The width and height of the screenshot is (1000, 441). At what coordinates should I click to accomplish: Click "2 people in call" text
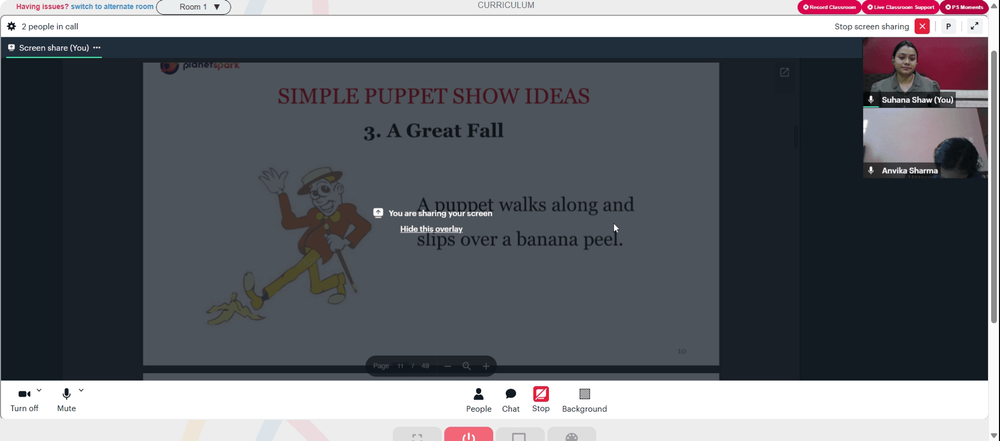[50, 27]
